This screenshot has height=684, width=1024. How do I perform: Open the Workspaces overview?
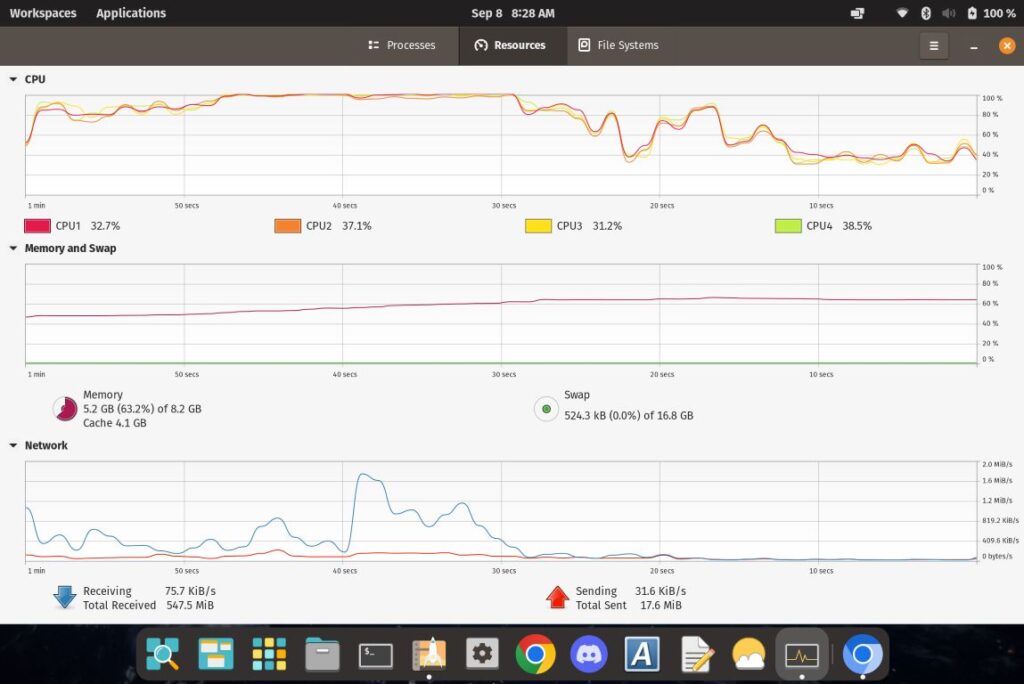(42, 13)
